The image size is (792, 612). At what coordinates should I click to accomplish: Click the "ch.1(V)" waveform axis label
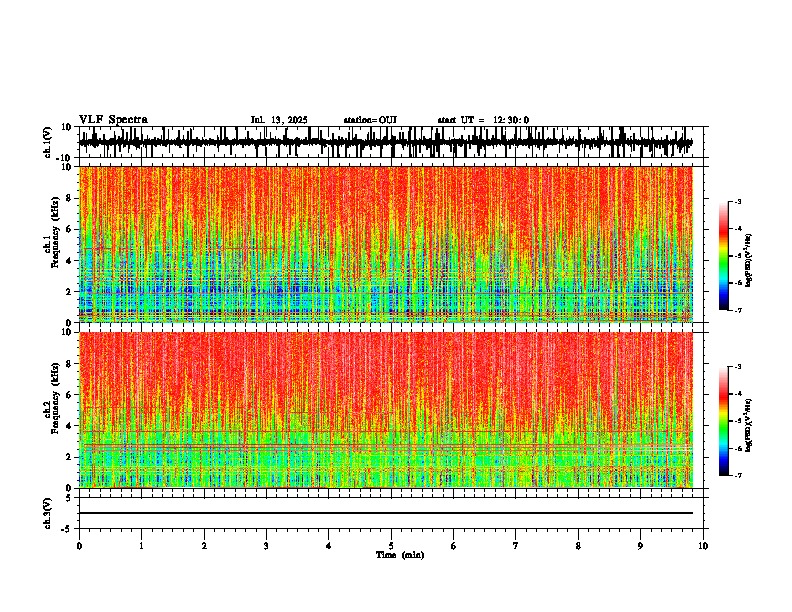tap(48, 142)
